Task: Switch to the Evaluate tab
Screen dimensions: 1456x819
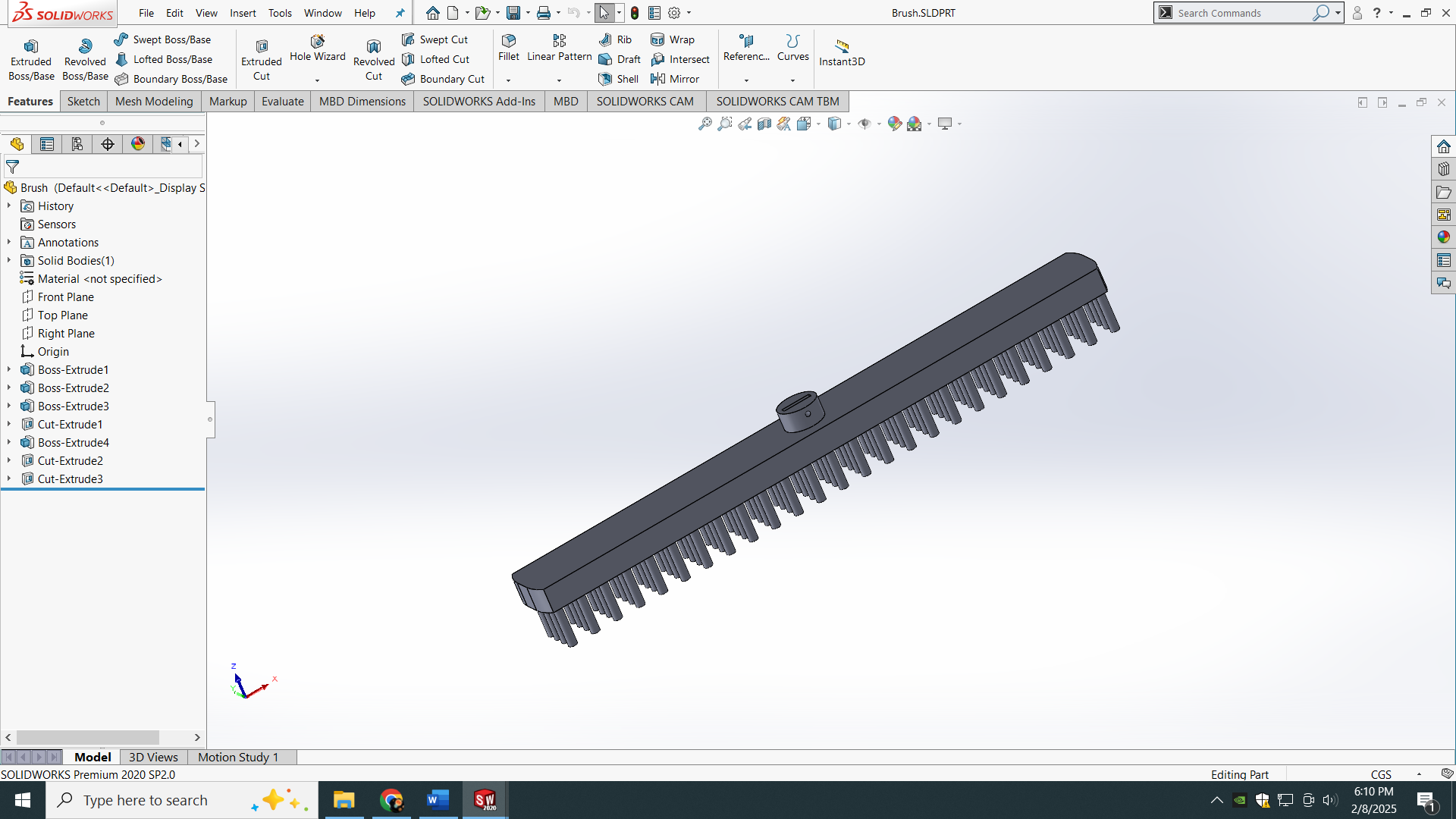Action: [x=283, y=102]
